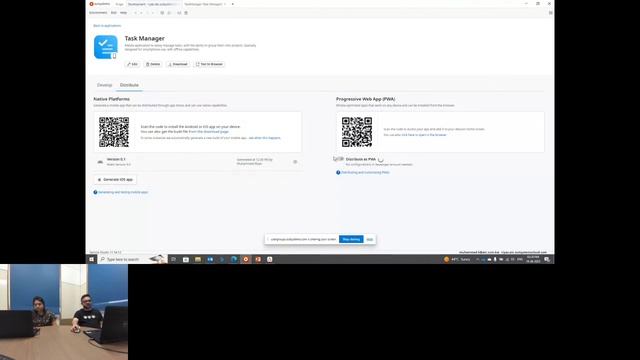The width and height of the screenshot is (640, 360).
Task: Open the Edge browser taskbar icon
Action: point(233,259)
